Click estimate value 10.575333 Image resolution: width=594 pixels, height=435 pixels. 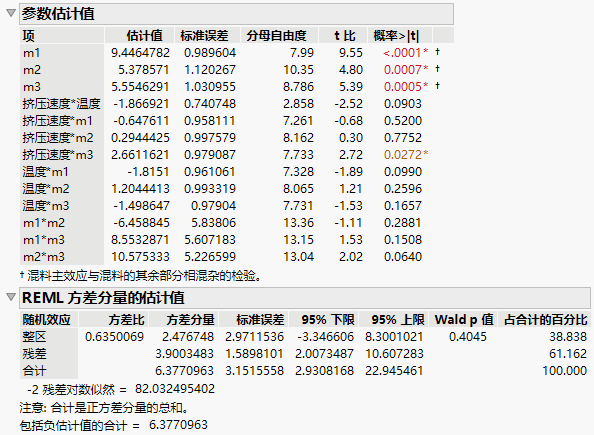pyautogui.click(x=140, y=257)
